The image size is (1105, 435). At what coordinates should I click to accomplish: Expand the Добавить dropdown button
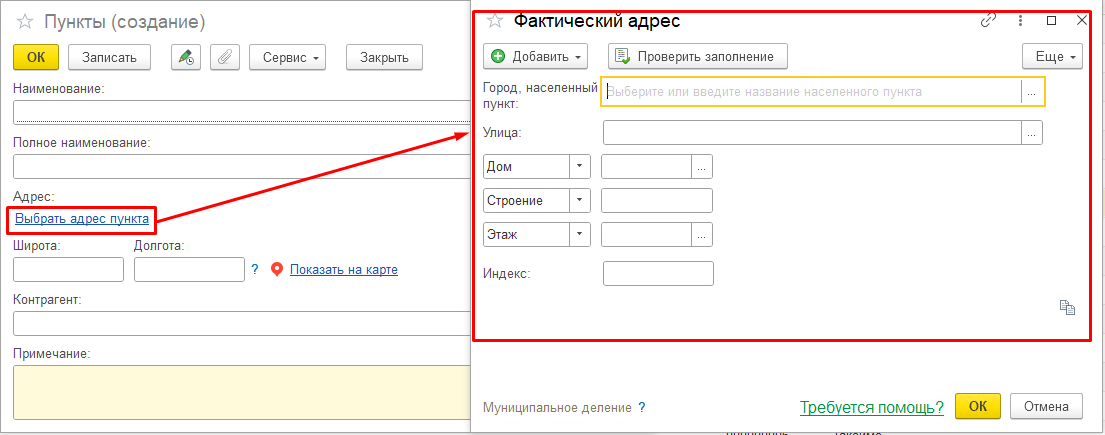[x=536, y=56]
